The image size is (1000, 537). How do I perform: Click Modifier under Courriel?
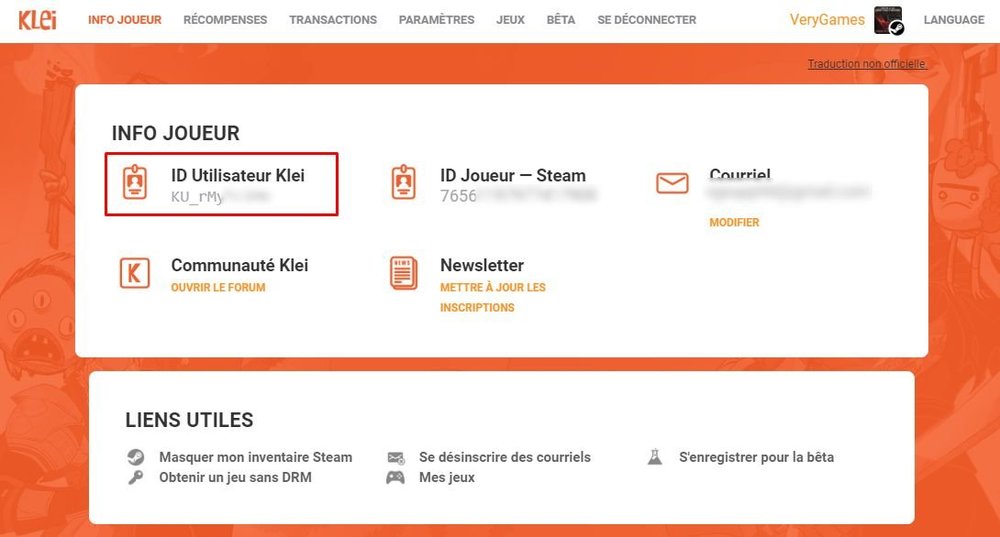pos(734,223)
